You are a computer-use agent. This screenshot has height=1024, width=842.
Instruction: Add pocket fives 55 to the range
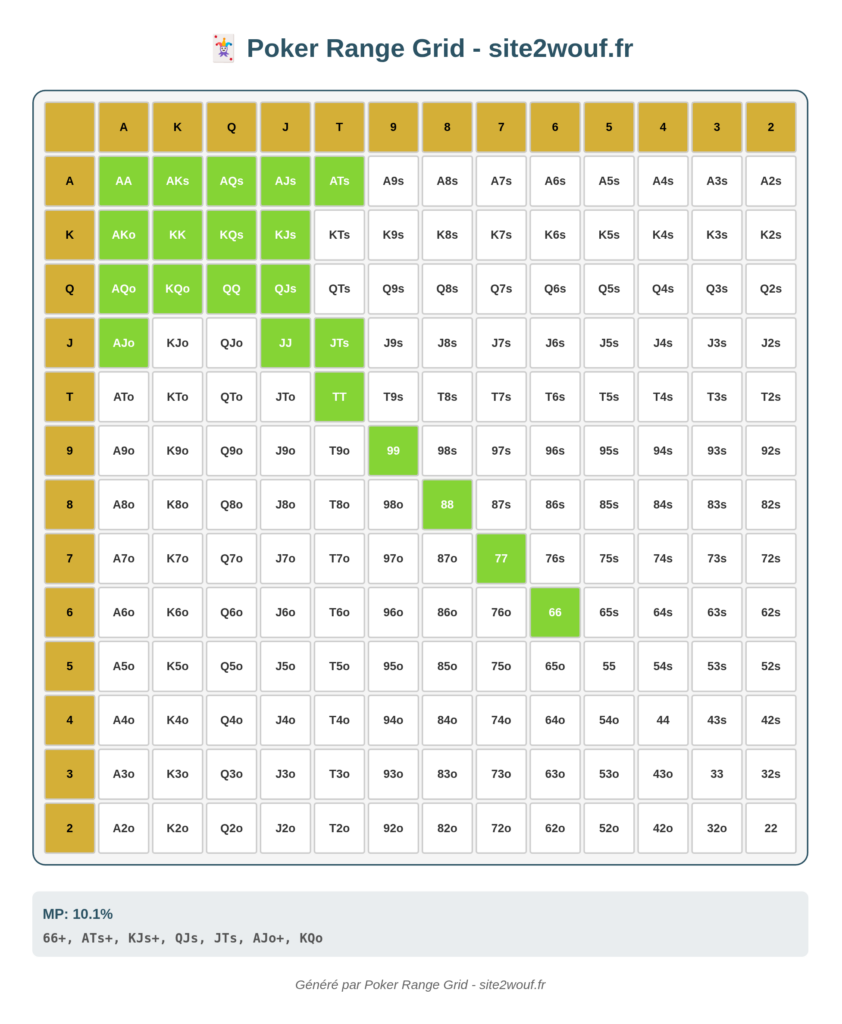609,666
